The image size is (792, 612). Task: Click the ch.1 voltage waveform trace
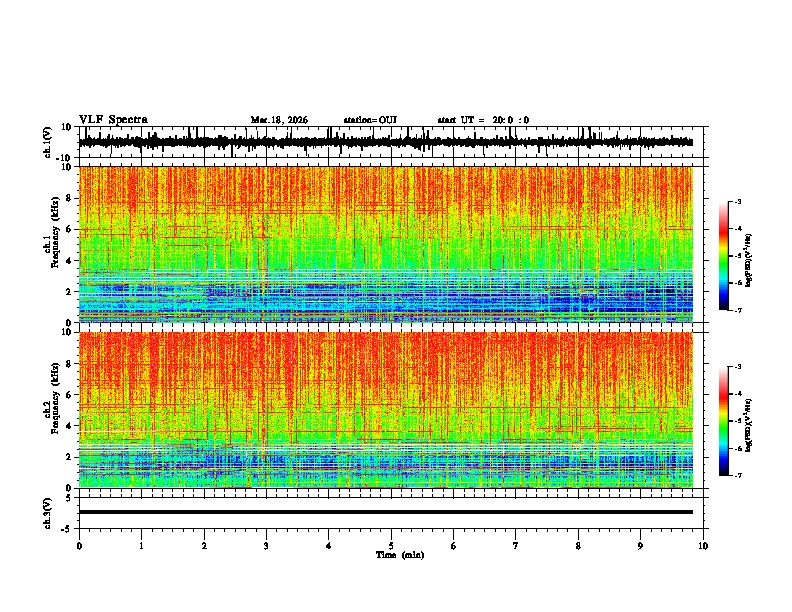pos(385,142)
